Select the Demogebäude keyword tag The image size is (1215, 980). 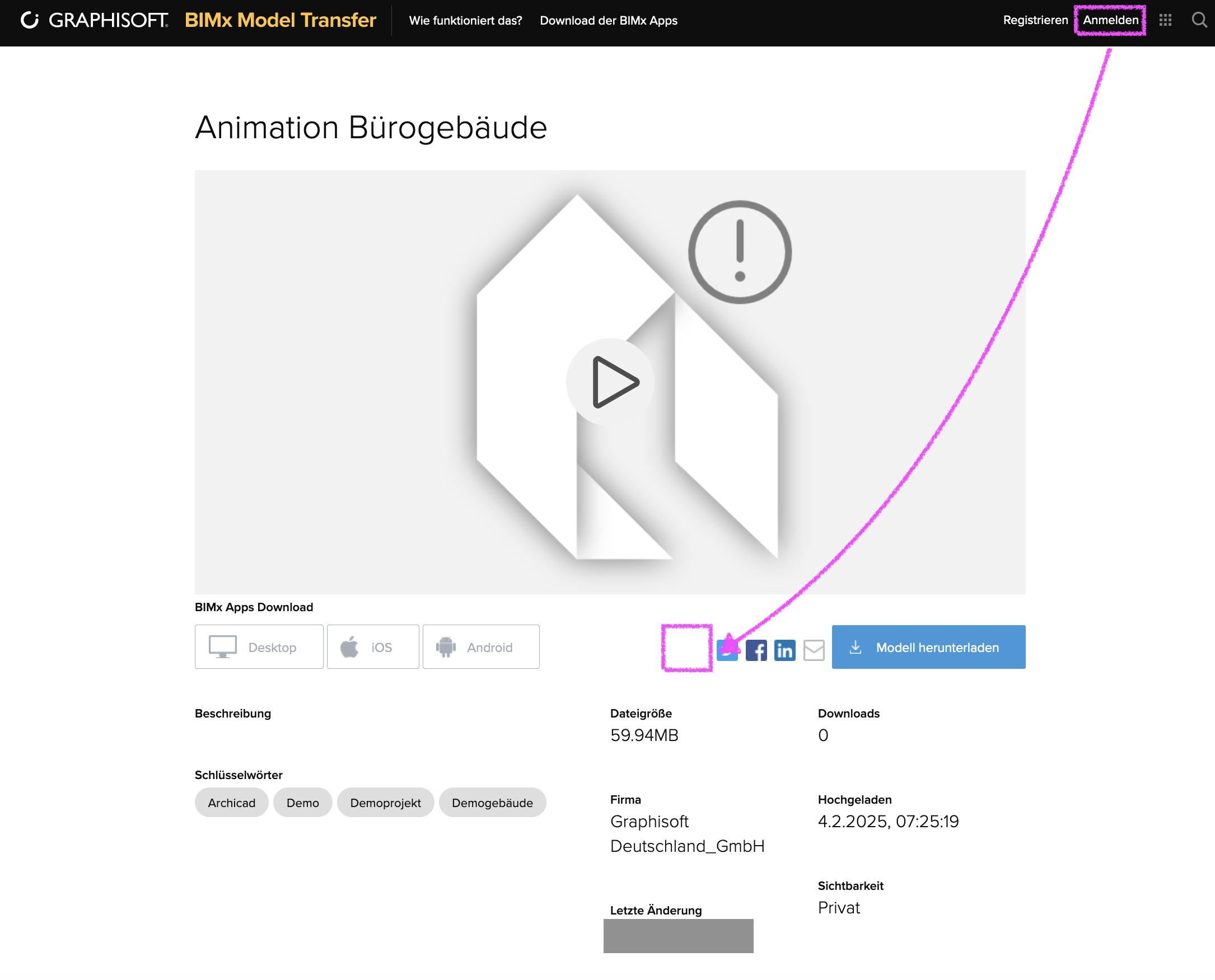492,802
